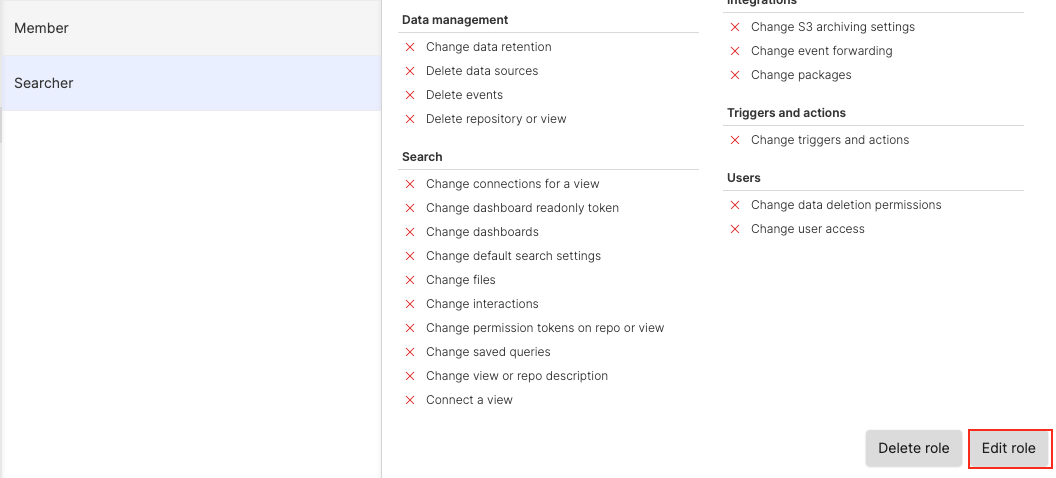The height and width of the screenshot is (478, 1056).
Task: Select the Member role in sidebar
Action: [x=190, y=28]
